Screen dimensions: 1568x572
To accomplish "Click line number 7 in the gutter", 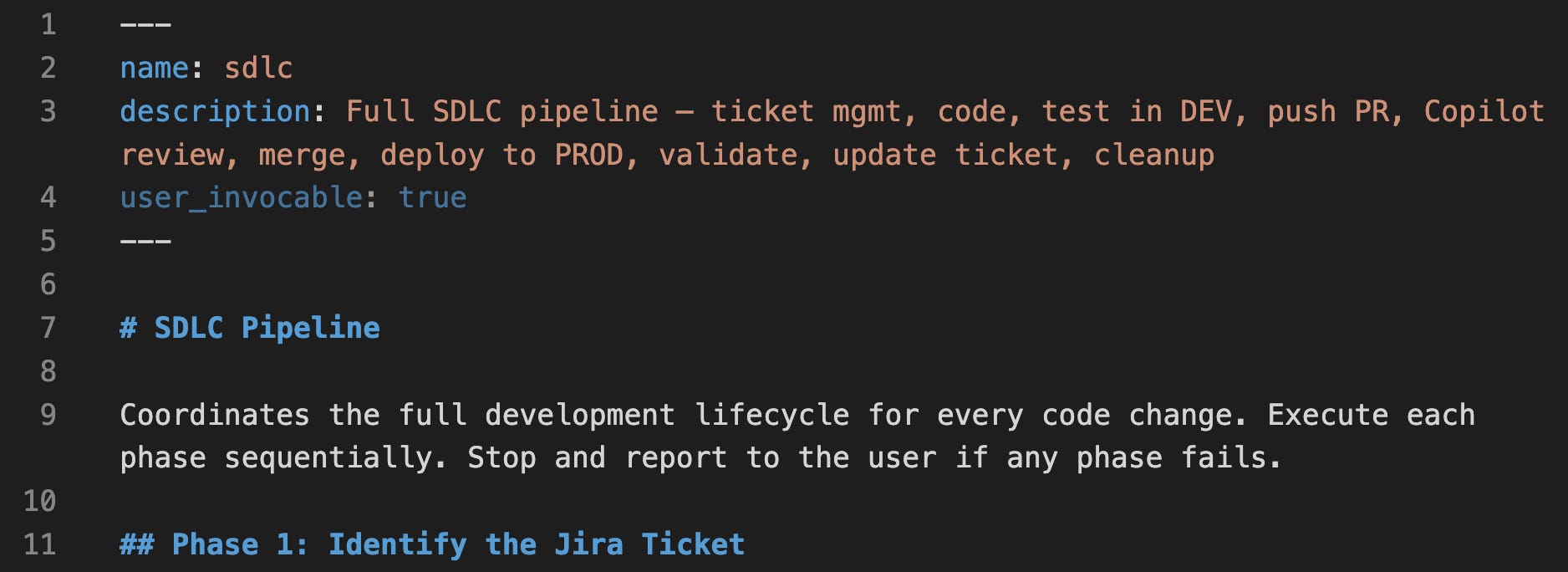I will (x=48, y=328).
